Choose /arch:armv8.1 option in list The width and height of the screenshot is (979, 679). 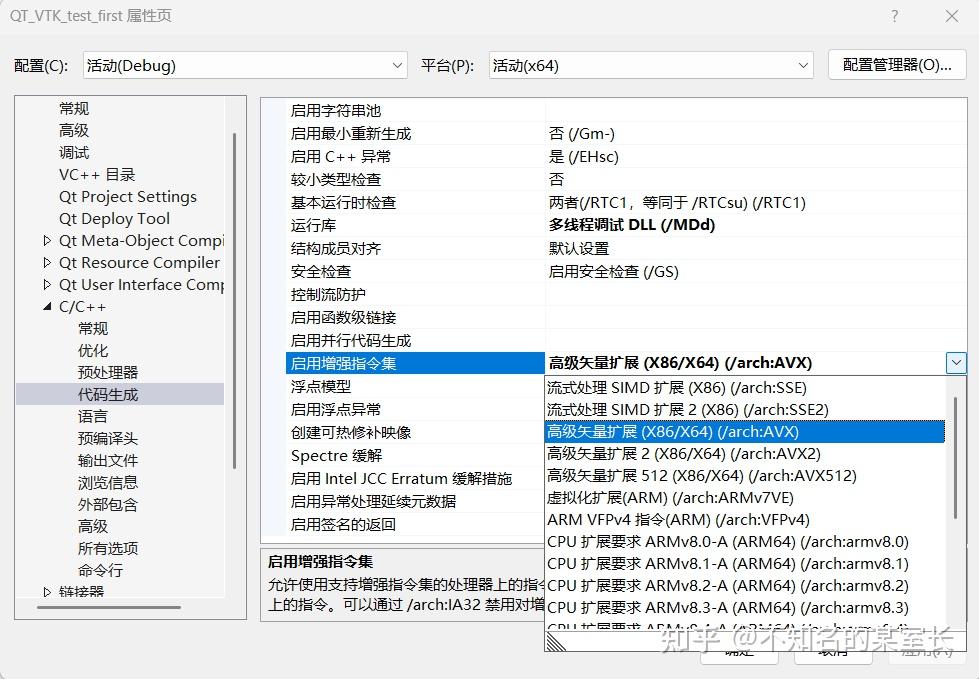pyautogui.click(x=745, y=564)
